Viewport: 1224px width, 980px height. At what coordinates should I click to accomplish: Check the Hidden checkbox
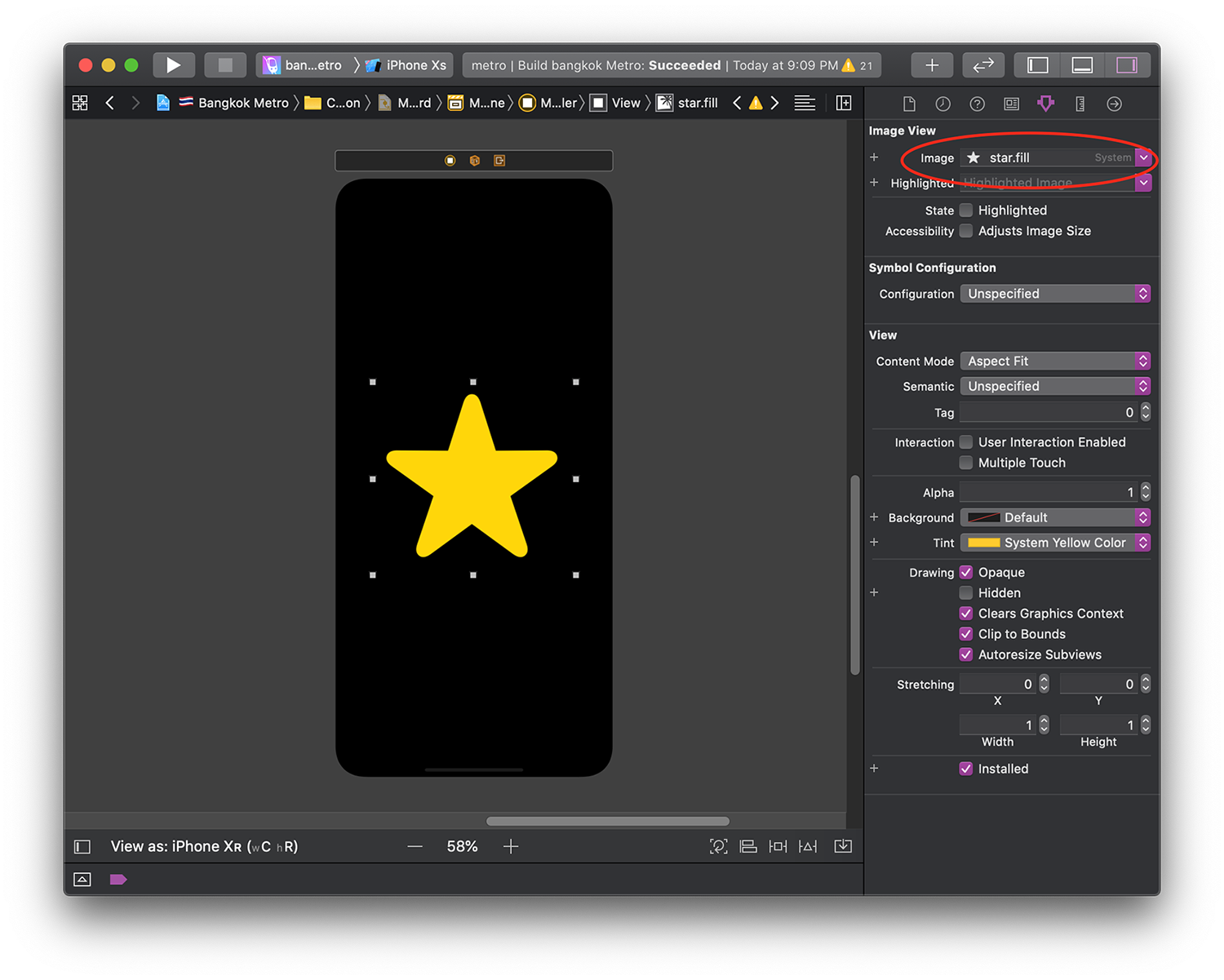(x=966, y=593)
